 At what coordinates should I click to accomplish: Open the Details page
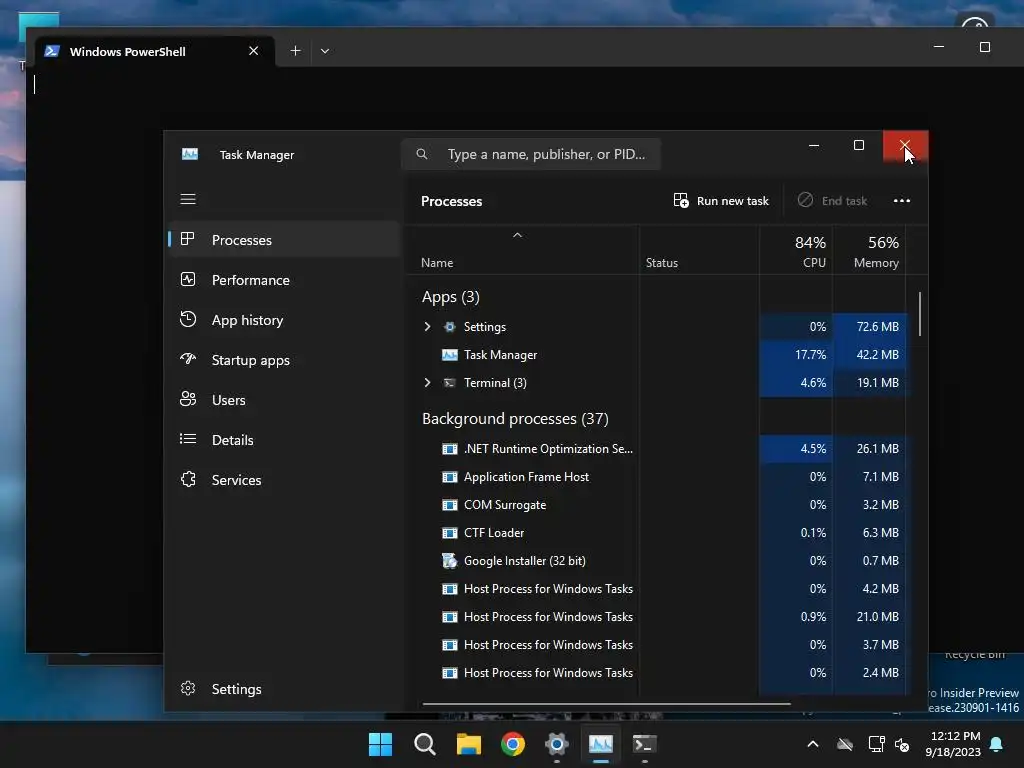click(284, 440)
